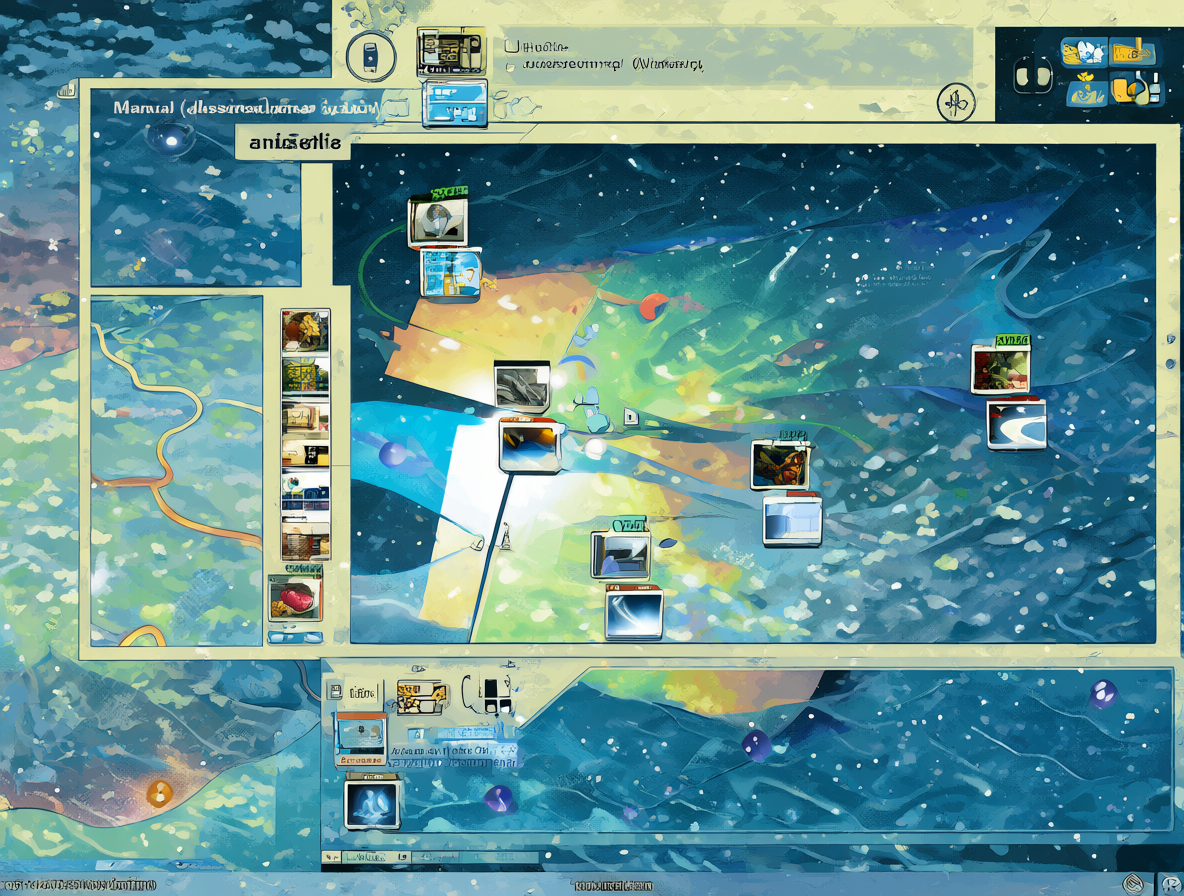Open the upper-right yellow tile in the dark top-right panel
This screenshot has width=1184, height=896.
click(1133, 53)
